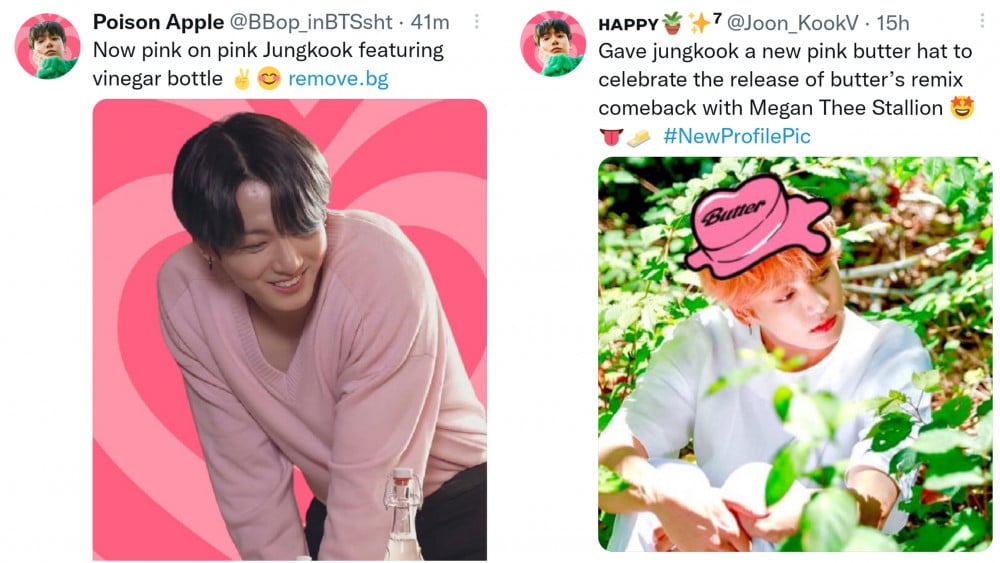The width and height of the screenshot is (1000, 563).
Task: Click the Poison Apple display name
Action: coord(158,22)
